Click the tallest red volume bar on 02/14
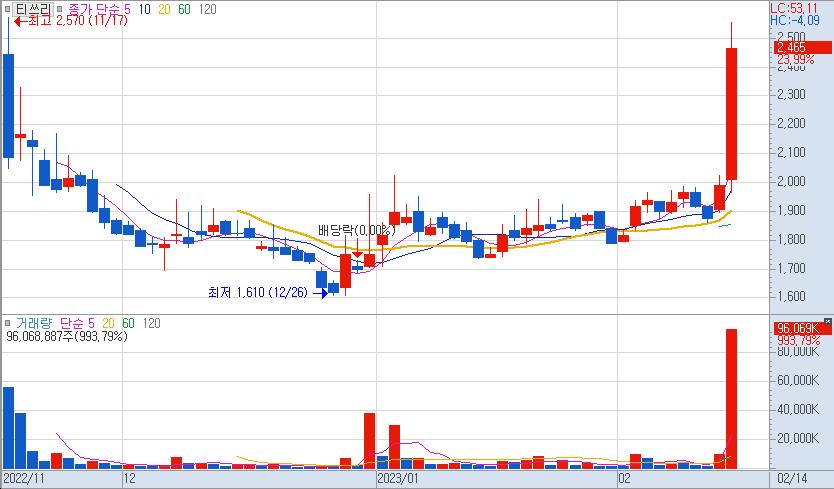The image size is (834, 489). [731, 399]
